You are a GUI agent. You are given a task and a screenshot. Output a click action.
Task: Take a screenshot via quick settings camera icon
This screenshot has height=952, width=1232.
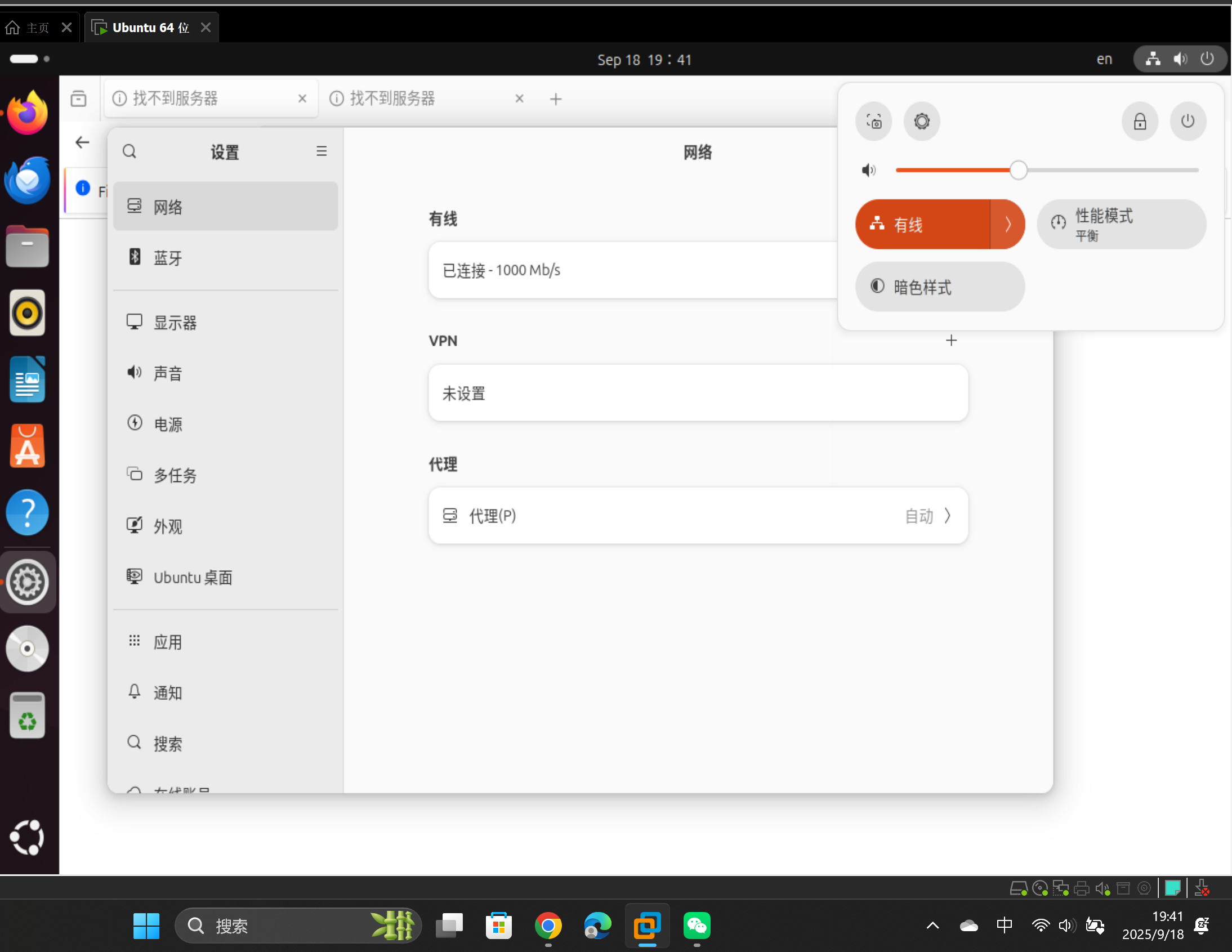click(x=873, y=121)
